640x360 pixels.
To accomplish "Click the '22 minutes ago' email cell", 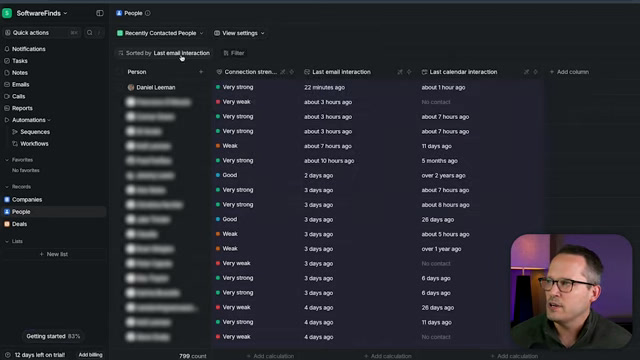I will (x=324, y=87).
